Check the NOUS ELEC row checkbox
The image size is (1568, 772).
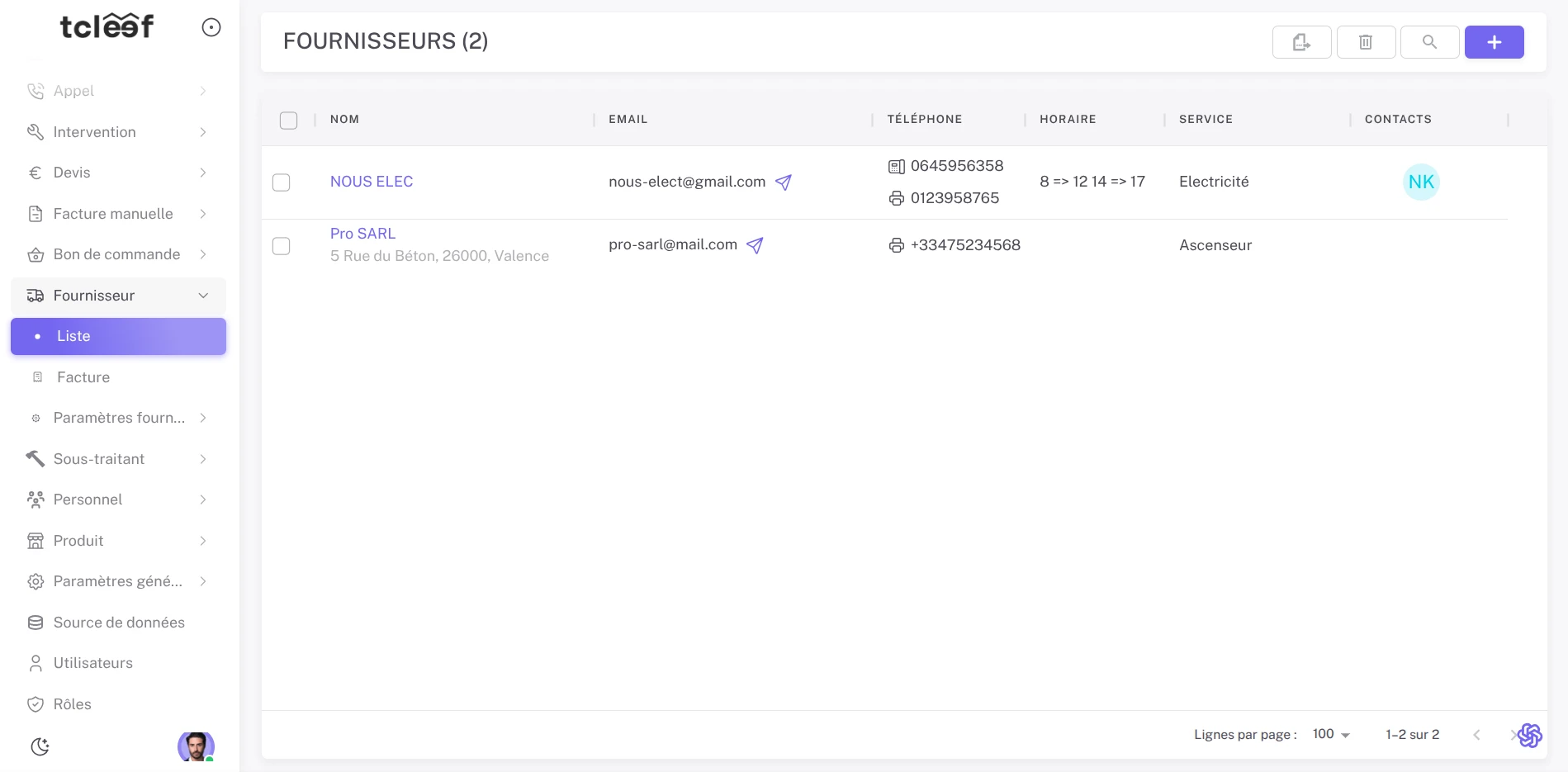click(282, 182)
